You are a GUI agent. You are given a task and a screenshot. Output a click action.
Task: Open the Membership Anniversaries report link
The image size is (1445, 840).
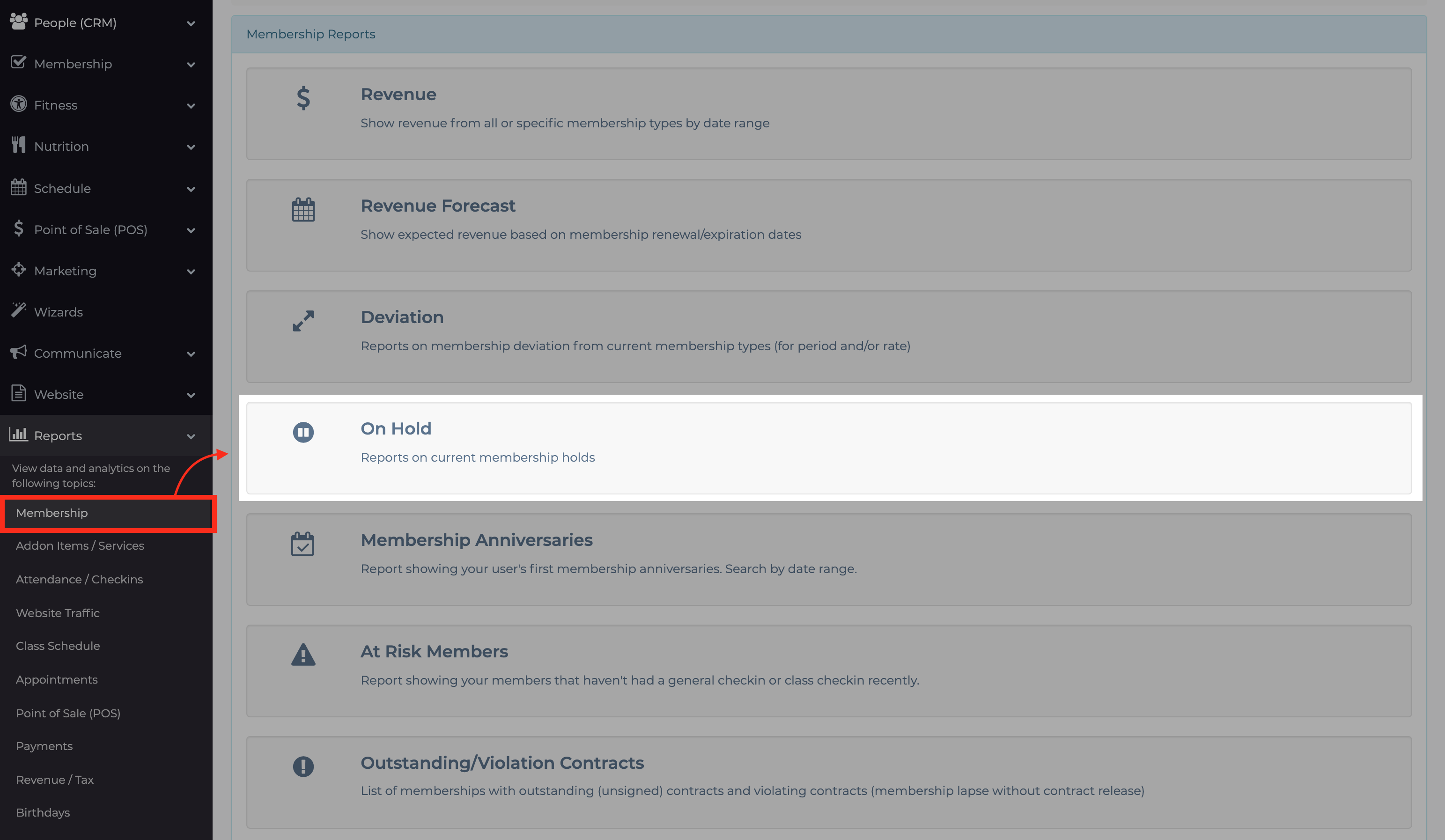[x=477, y=540]
